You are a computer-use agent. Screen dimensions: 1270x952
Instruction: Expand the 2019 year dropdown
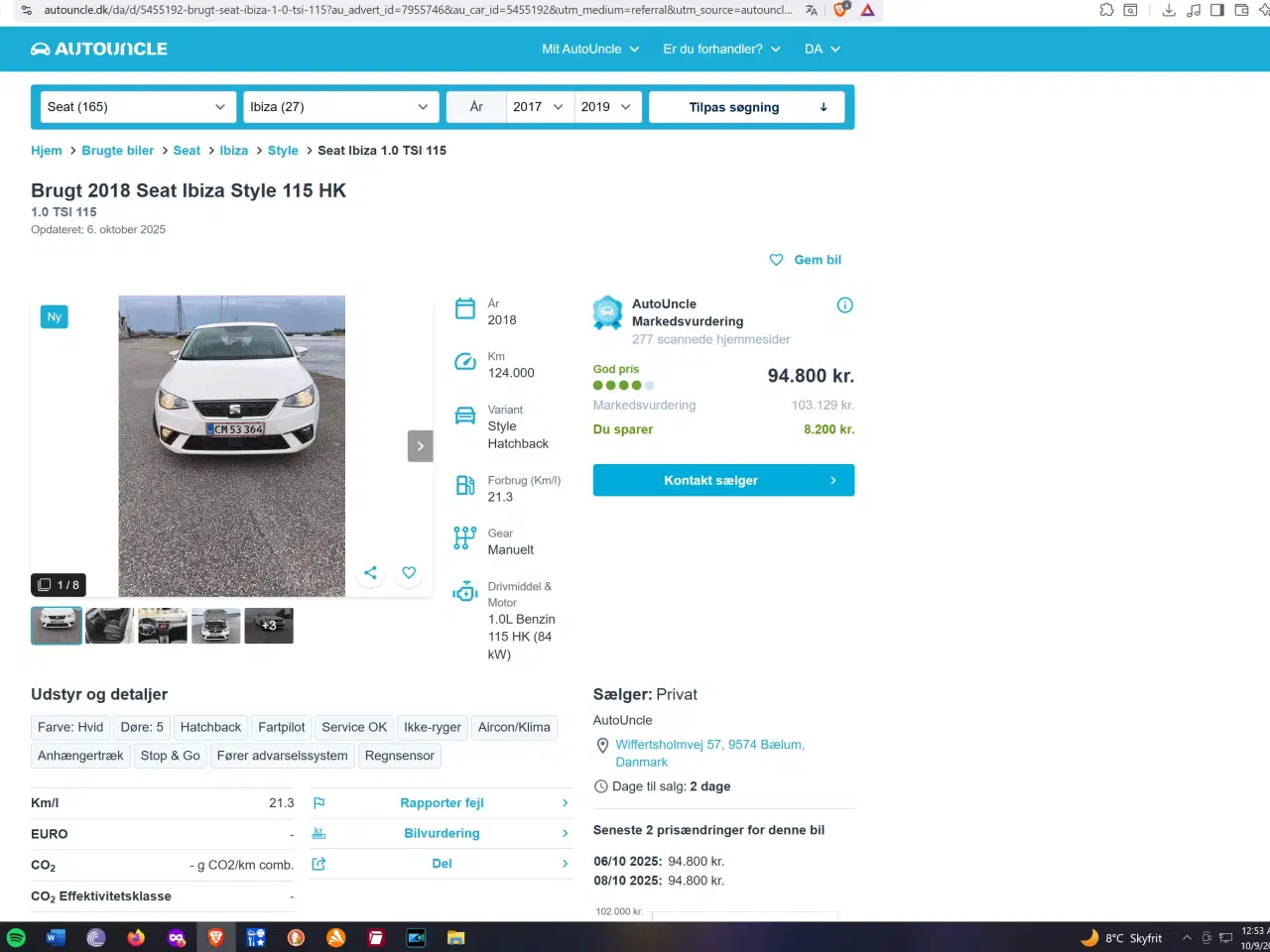[607, 107]
